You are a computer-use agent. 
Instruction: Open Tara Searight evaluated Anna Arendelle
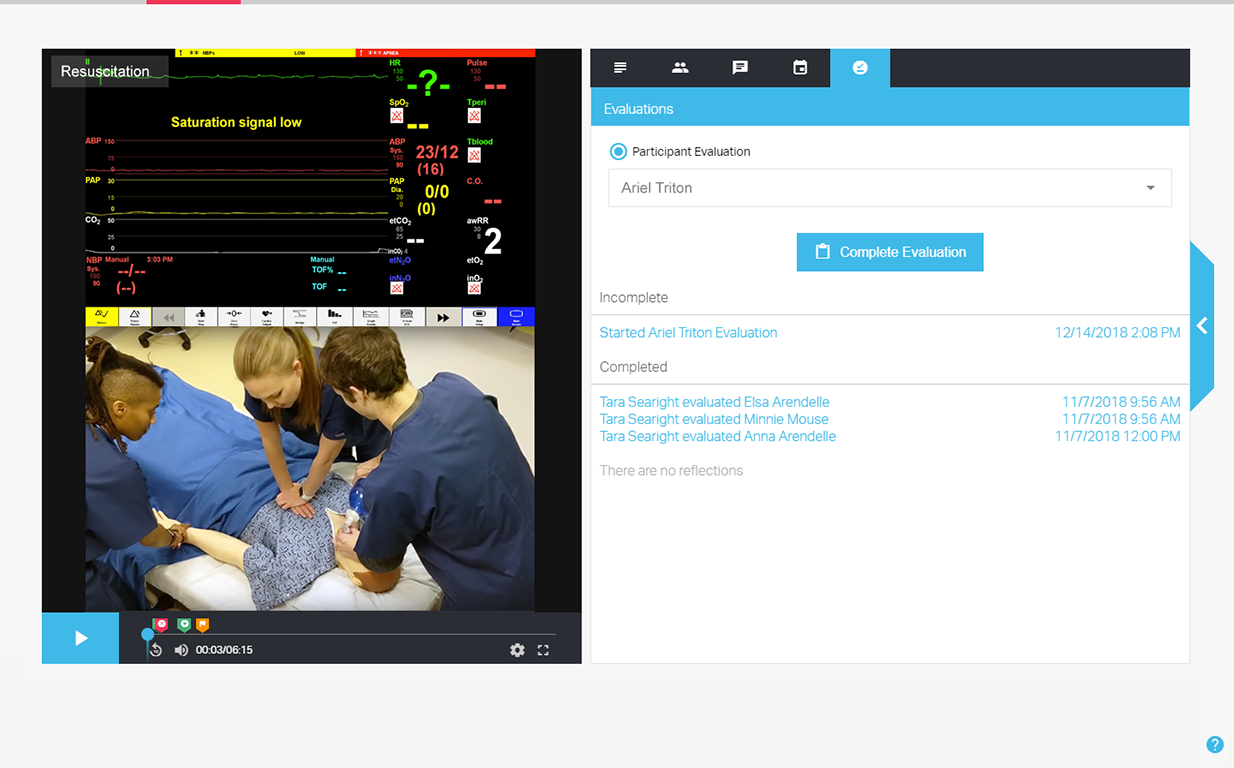[717, 436]
